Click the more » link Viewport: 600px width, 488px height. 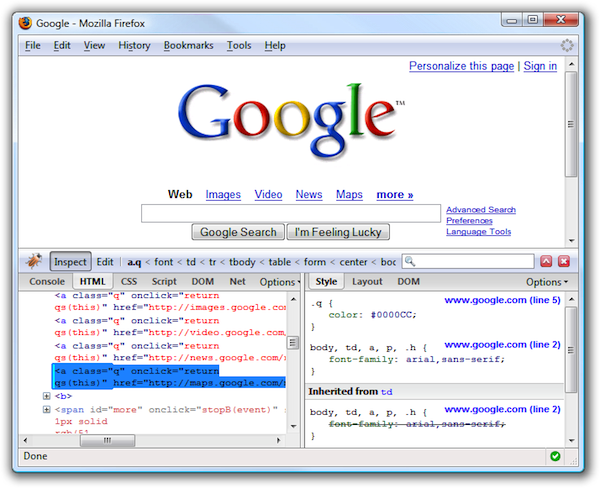click(395, 194)
